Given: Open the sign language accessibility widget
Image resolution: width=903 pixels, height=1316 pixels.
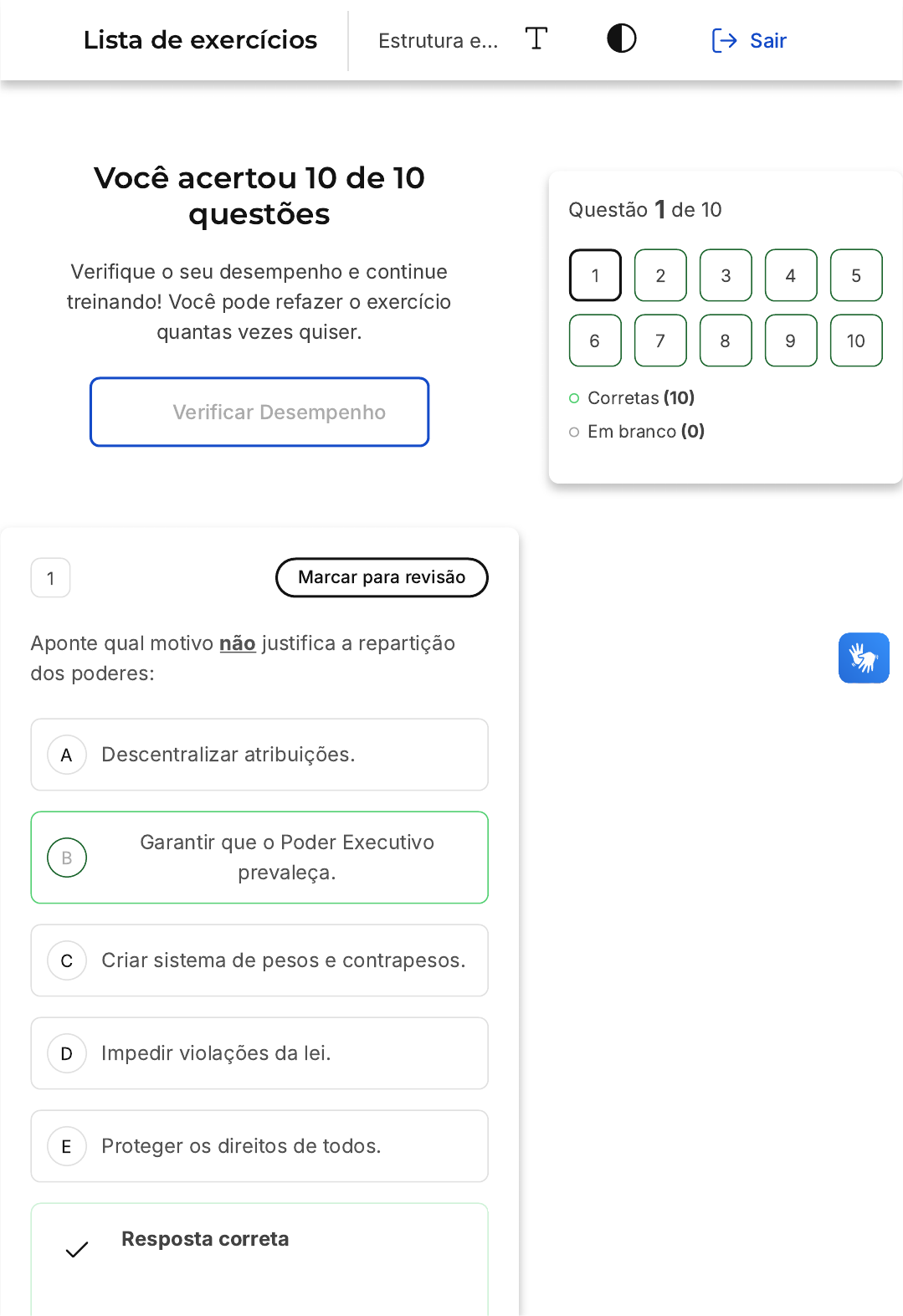Looking at the screenshot, I should pos(864,658).
